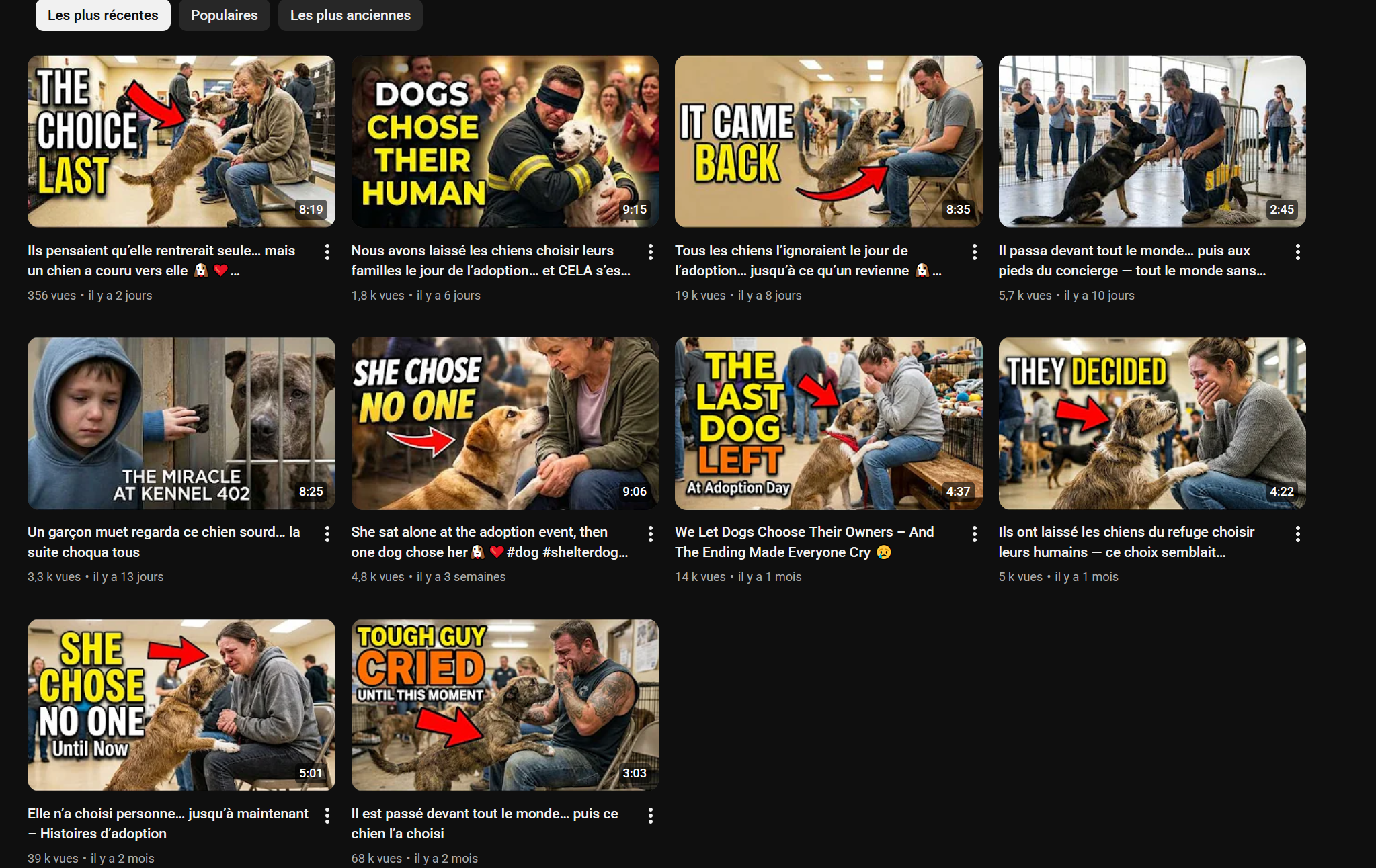Click 'Tous les chiens l'ignoraient' video title
The image size is (1376, 868).
(x=791, y=251)
